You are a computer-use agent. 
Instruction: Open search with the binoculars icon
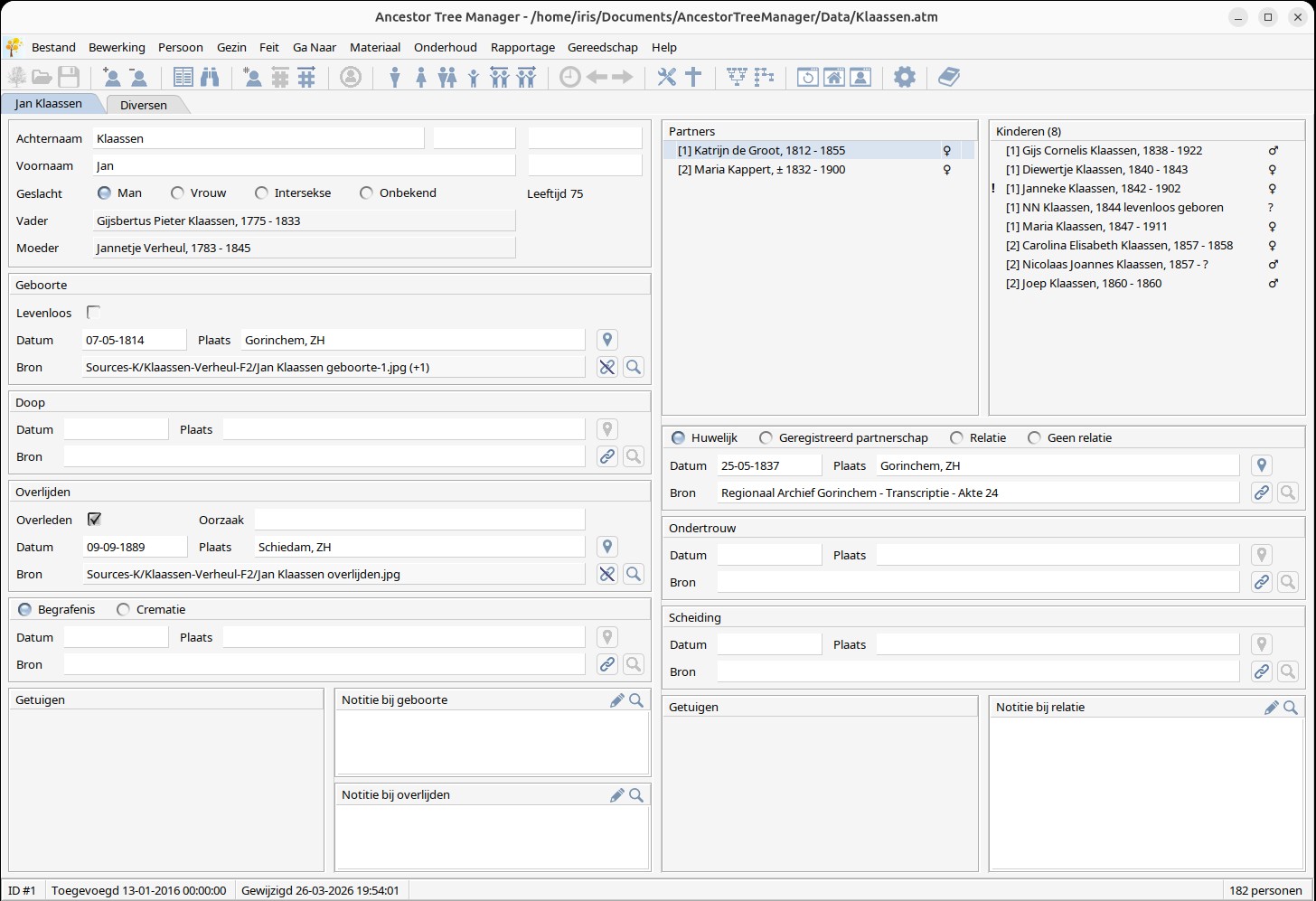210,78
